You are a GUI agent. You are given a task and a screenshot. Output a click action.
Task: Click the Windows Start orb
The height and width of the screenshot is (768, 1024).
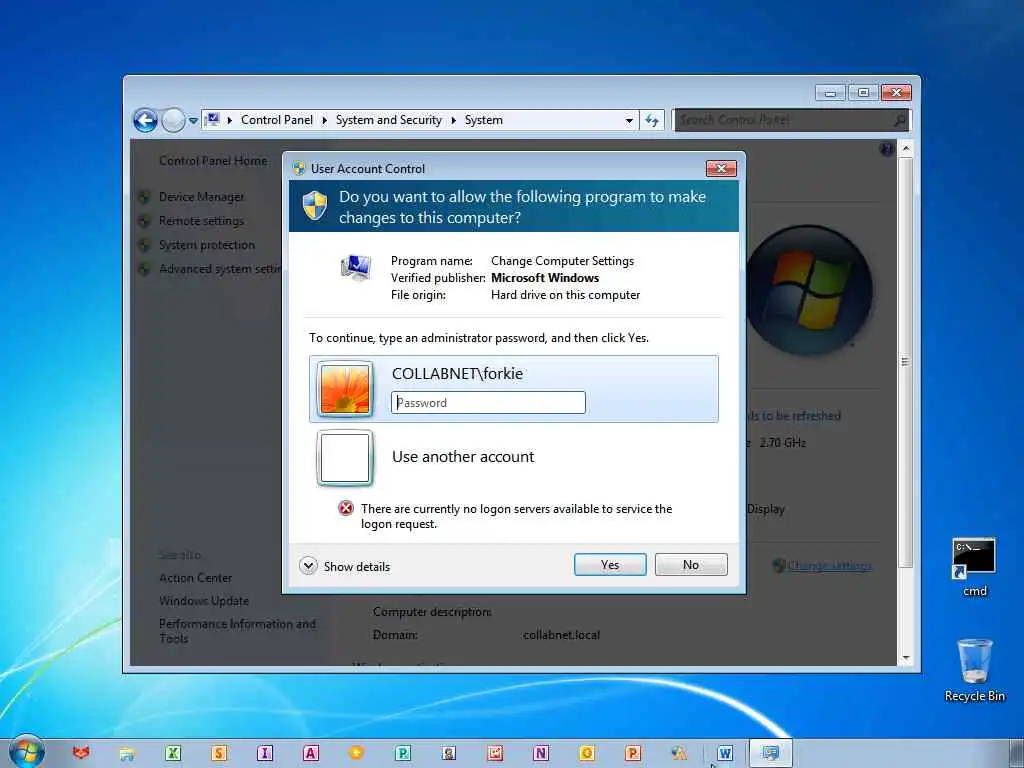[26, 752]
